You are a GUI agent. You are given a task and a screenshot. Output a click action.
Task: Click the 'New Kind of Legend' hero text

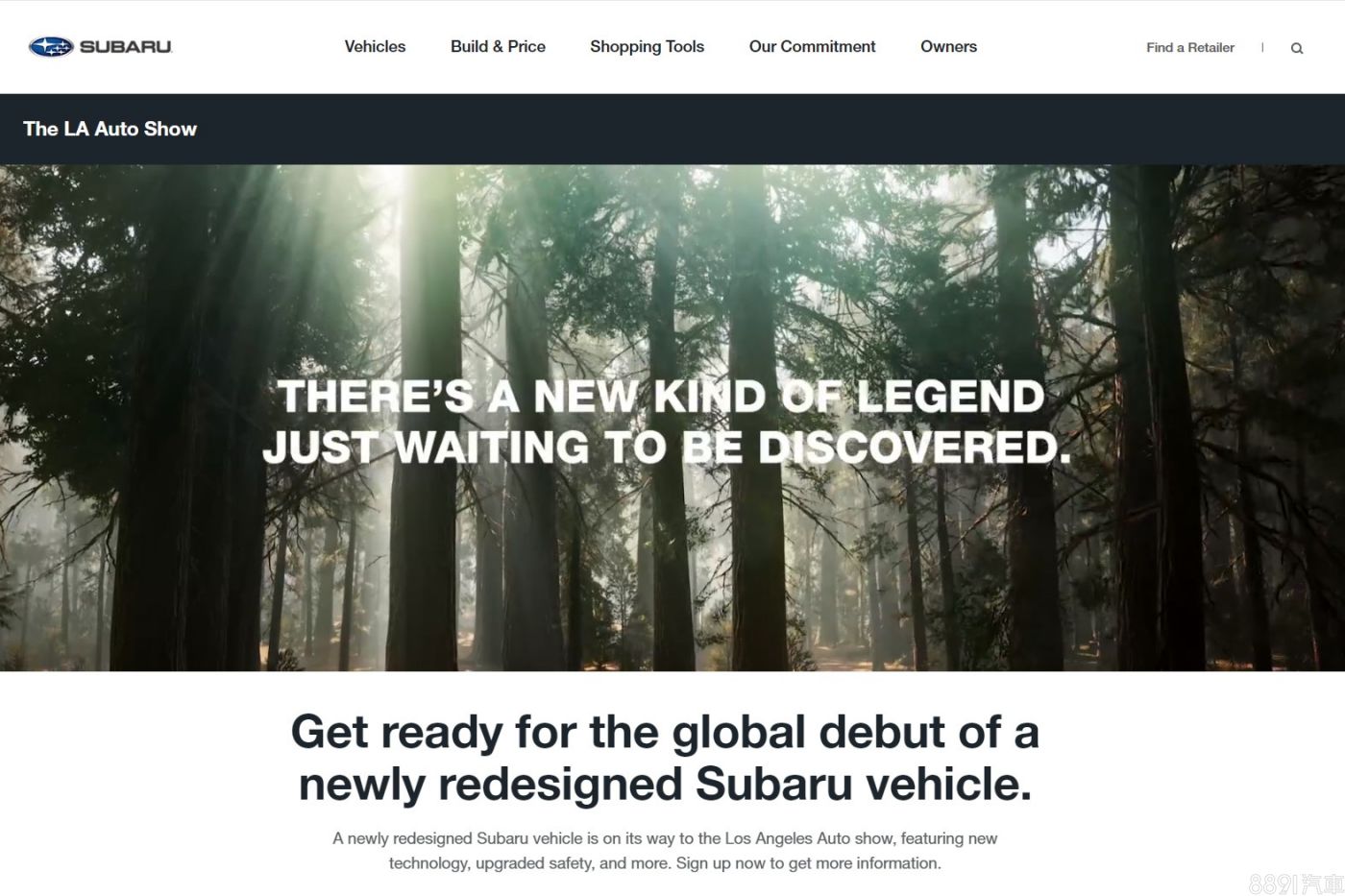[x=661, y=396]
